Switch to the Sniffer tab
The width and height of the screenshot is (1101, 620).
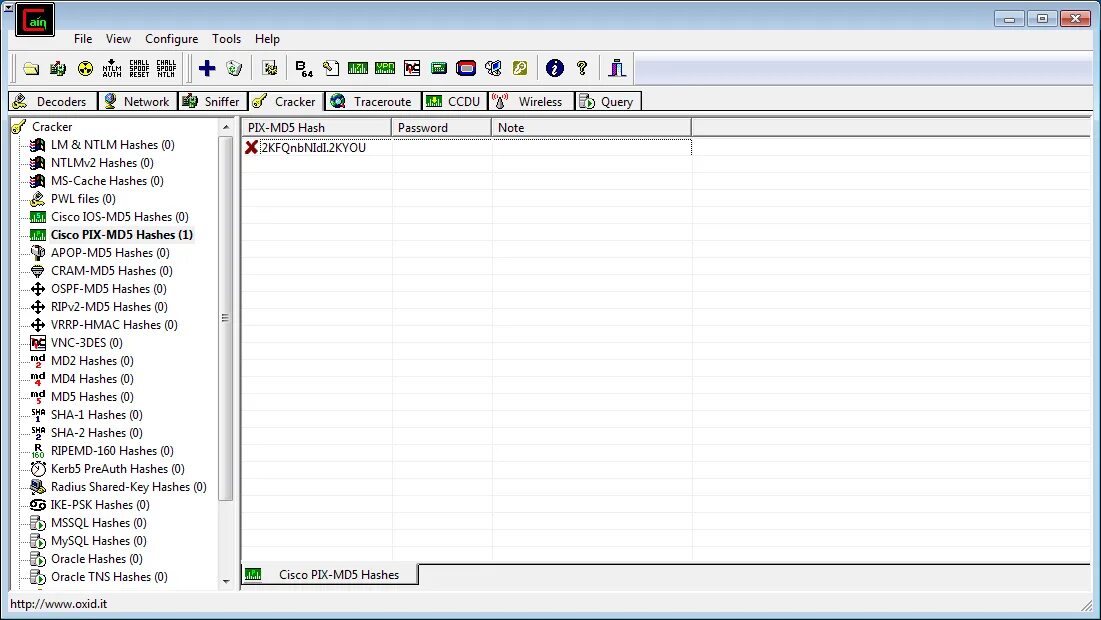[x=212, y=101]
